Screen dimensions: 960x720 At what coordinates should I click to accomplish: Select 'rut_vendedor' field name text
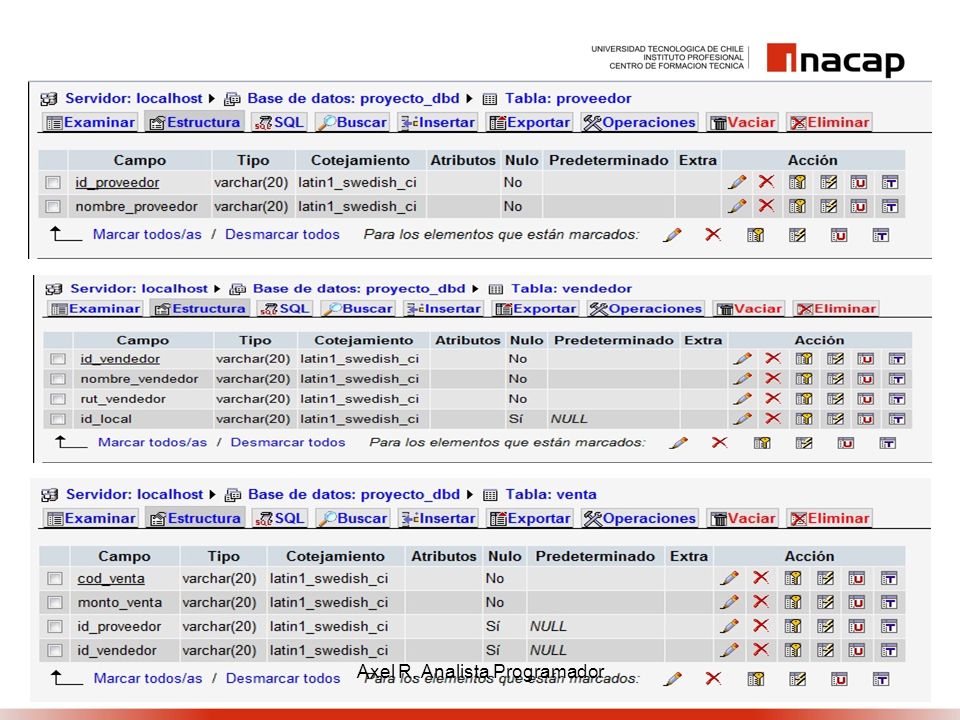[123, 399]
